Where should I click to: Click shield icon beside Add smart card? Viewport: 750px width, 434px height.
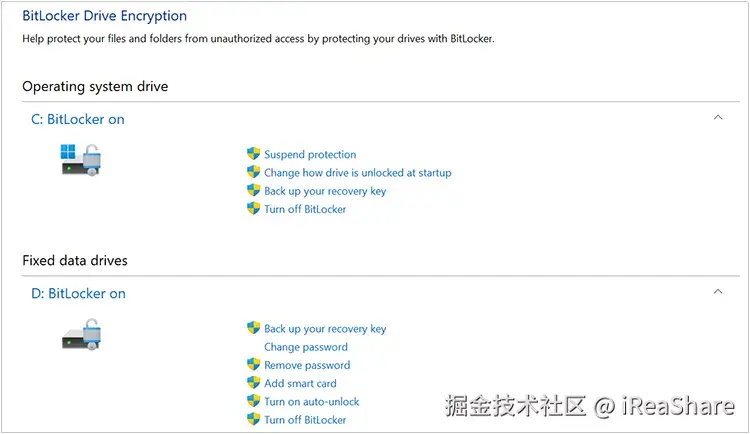253,383
